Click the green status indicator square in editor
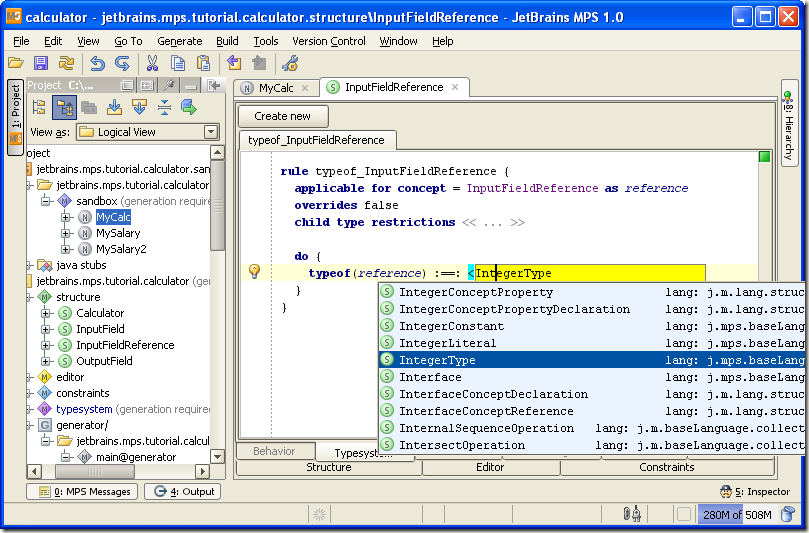Viewport: 809px width, 533px height. (x=764, y=156)
